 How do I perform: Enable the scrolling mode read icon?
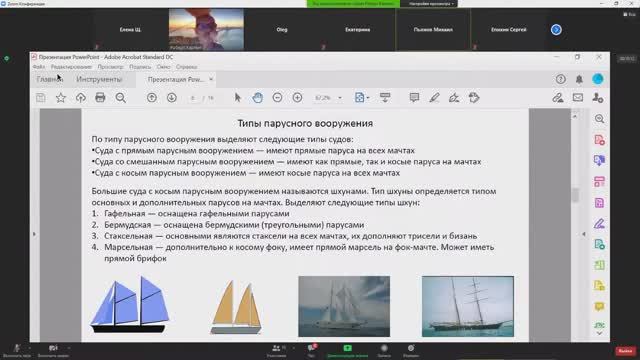(x=385, y=98)
